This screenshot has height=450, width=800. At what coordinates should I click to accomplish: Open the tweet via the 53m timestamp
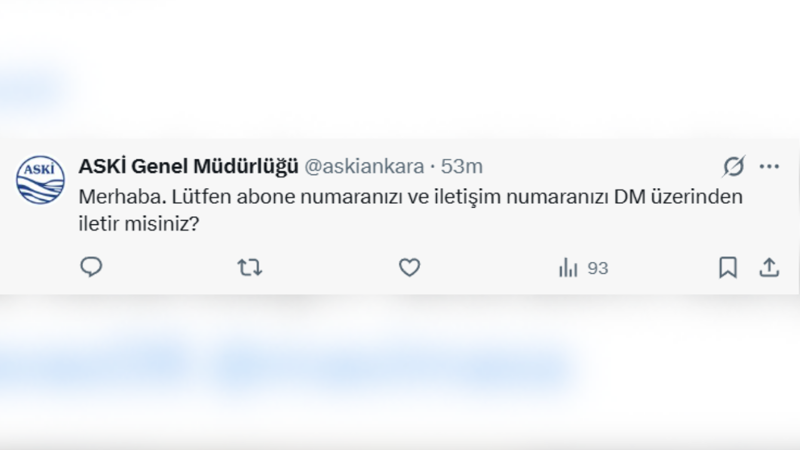click(463, 165)
